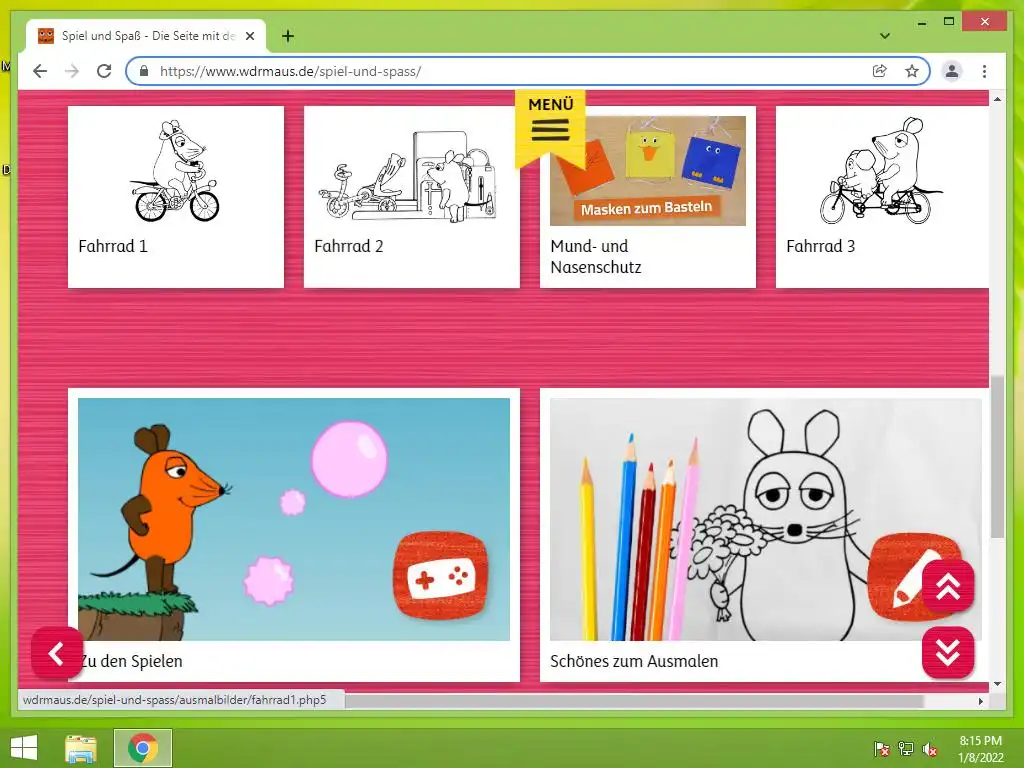The height and width of the screenshot is (768, 1024).
Task: Click the browser forward arrow
Action: coord(72,71)
